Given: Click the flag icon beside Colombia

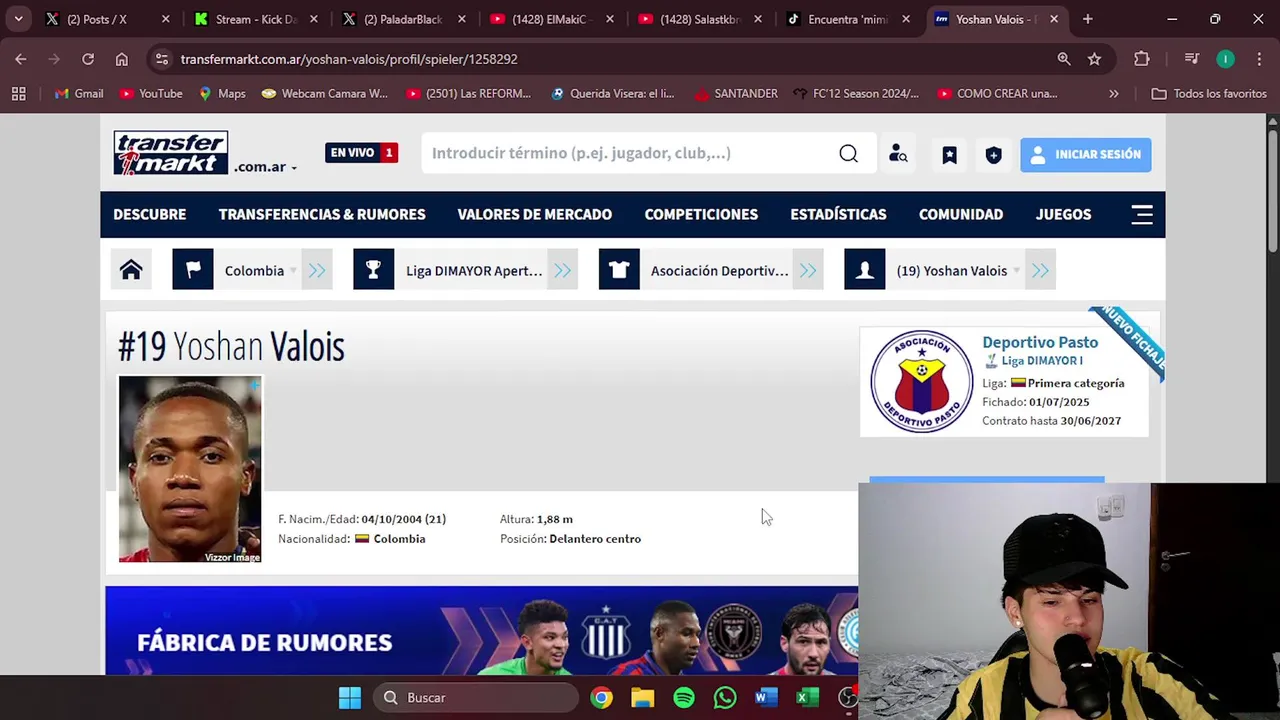Looking at the screenshot, I should [193, 270].
